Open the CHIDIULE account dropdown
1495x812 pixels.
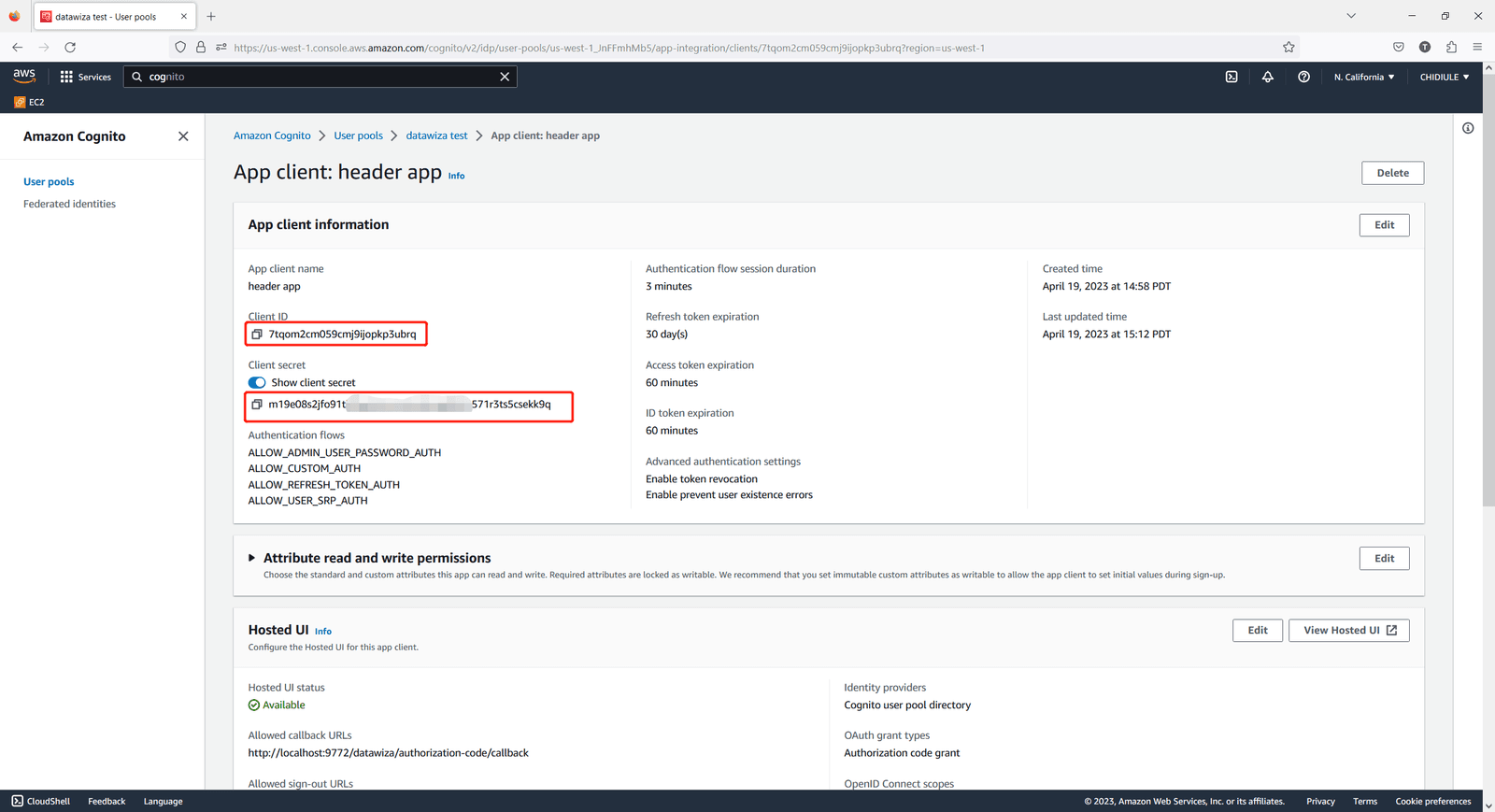1445,77
